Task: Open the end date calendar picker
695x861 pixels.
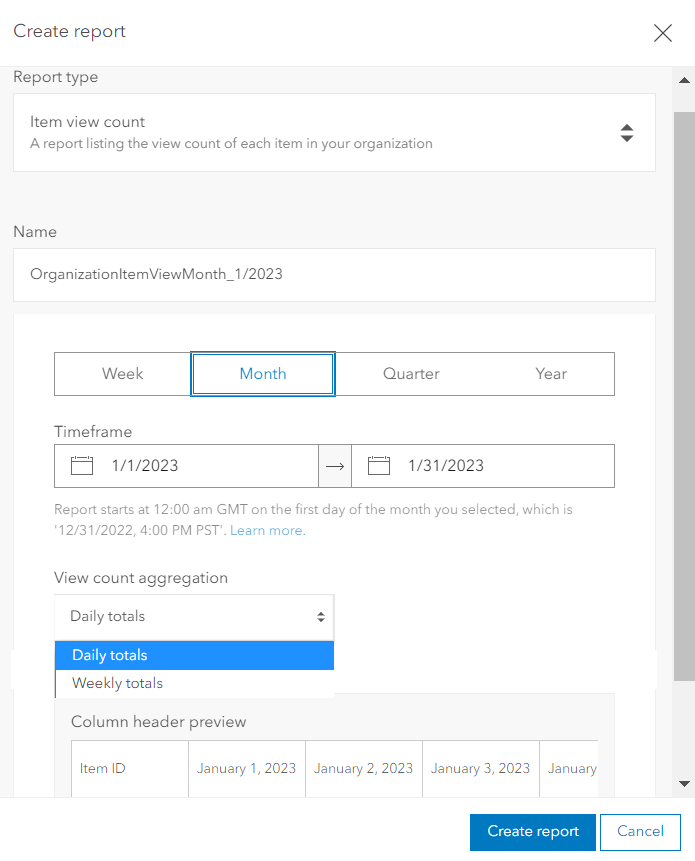Action: point(378,465)
